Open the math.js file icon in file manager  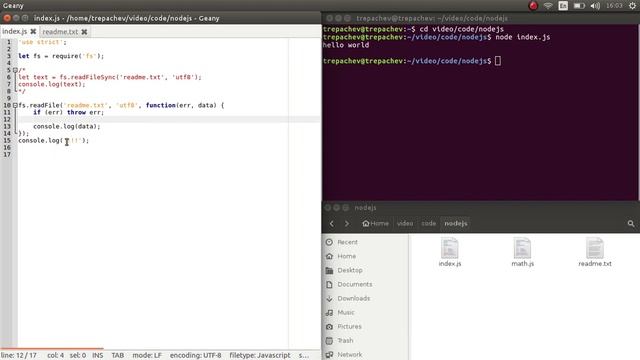click(522, 252)
